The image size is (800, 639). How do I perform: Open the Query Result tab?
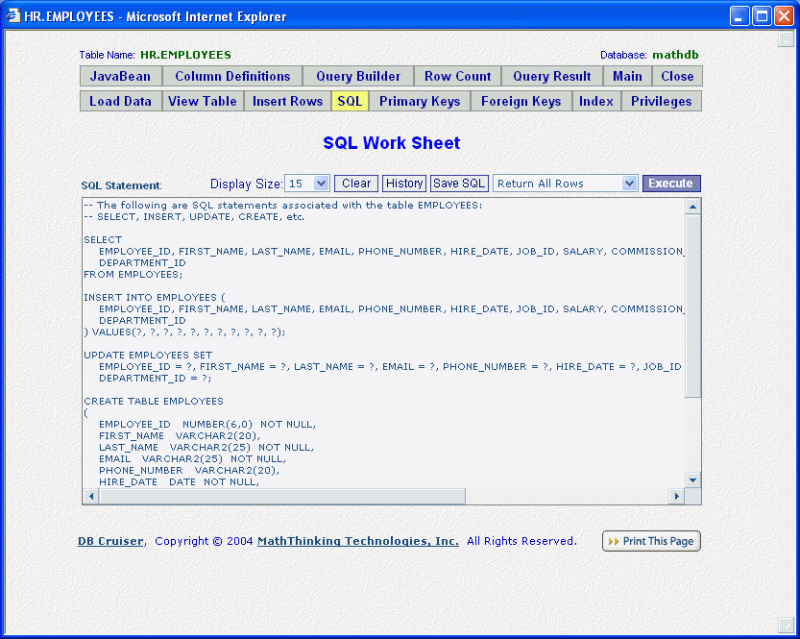pyautogui.click(x=551, y=75)
